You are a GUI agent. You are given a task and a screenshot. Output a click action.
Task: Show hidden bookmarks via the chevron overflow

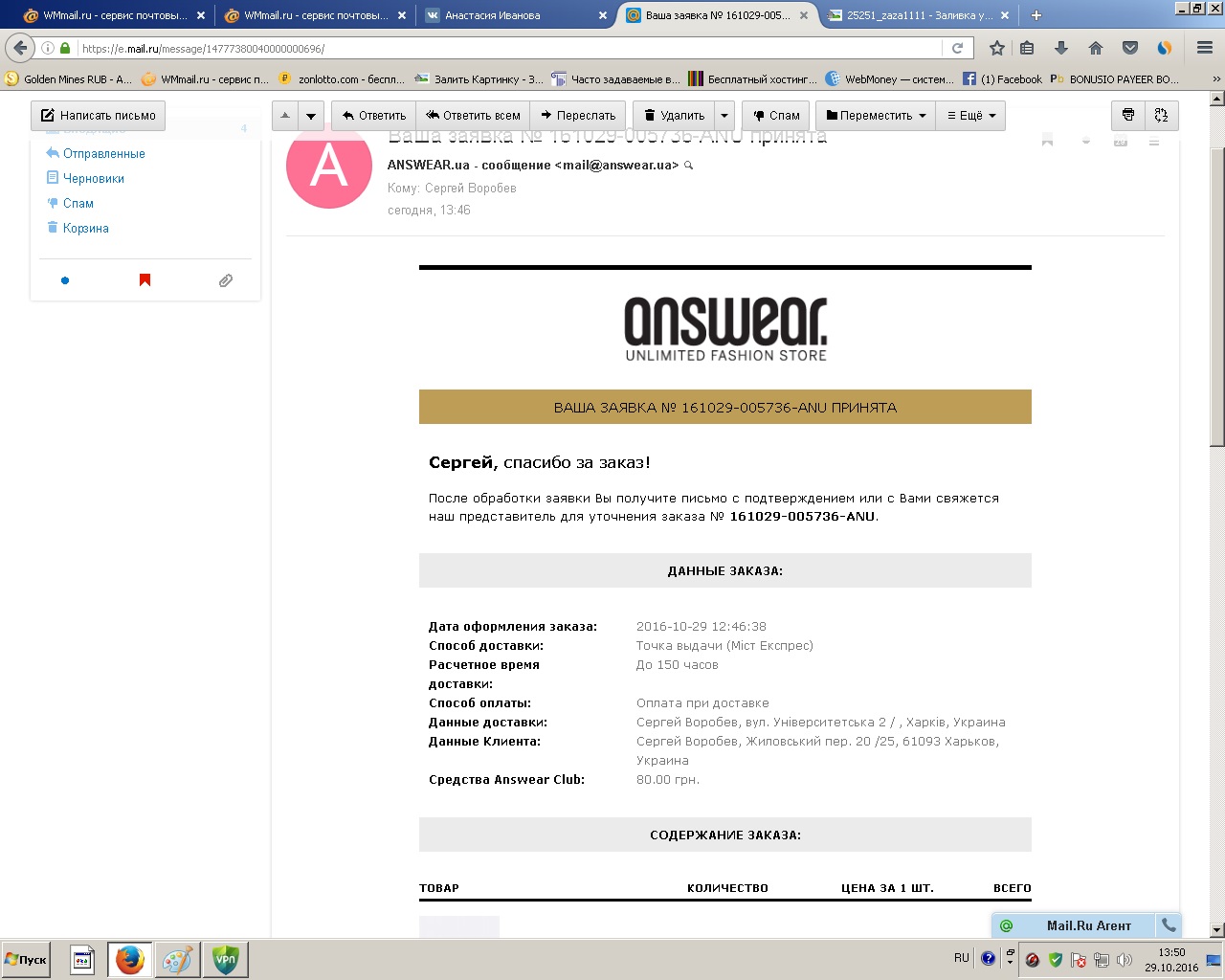click(x=1216, y=79)
